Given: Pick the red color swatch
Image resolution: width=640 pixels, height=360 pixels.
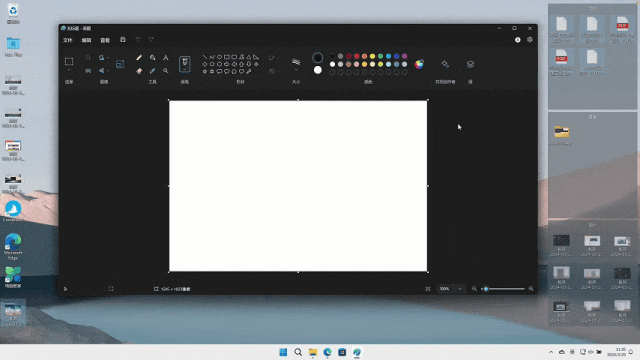Looking at the screenshot, I should pos(356,56).
